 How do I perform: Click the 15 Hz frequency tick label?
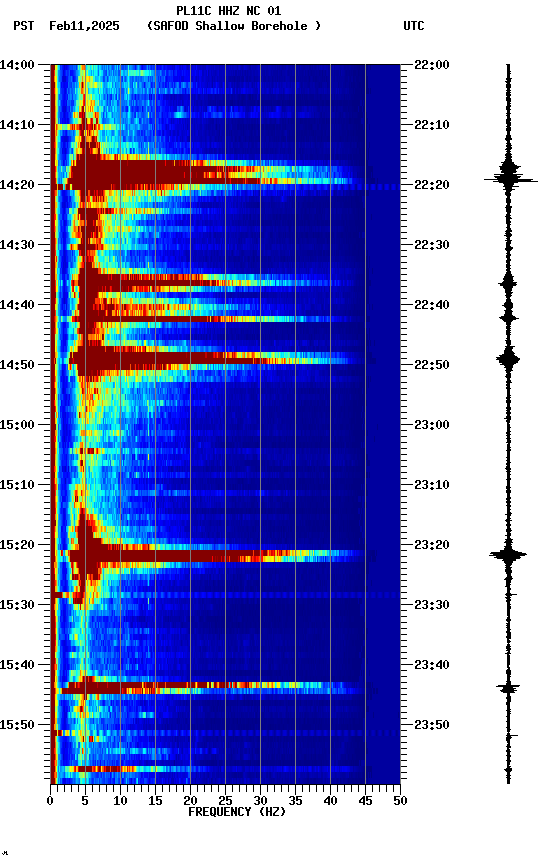(x=155, y=801)
